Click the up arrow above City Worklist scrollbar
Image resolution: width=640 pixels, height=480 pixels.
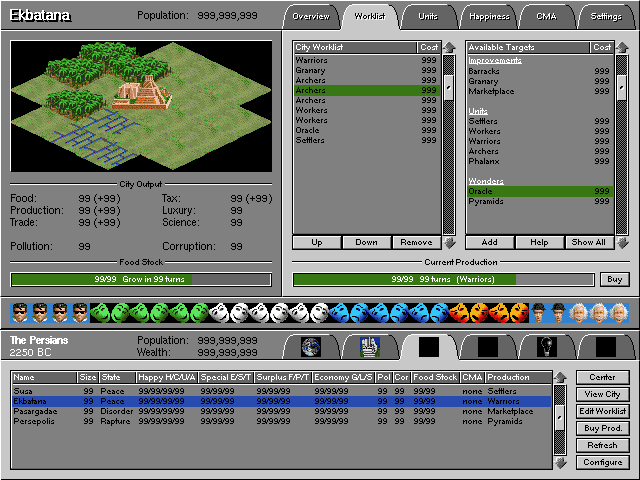click(x=449, y=48)
